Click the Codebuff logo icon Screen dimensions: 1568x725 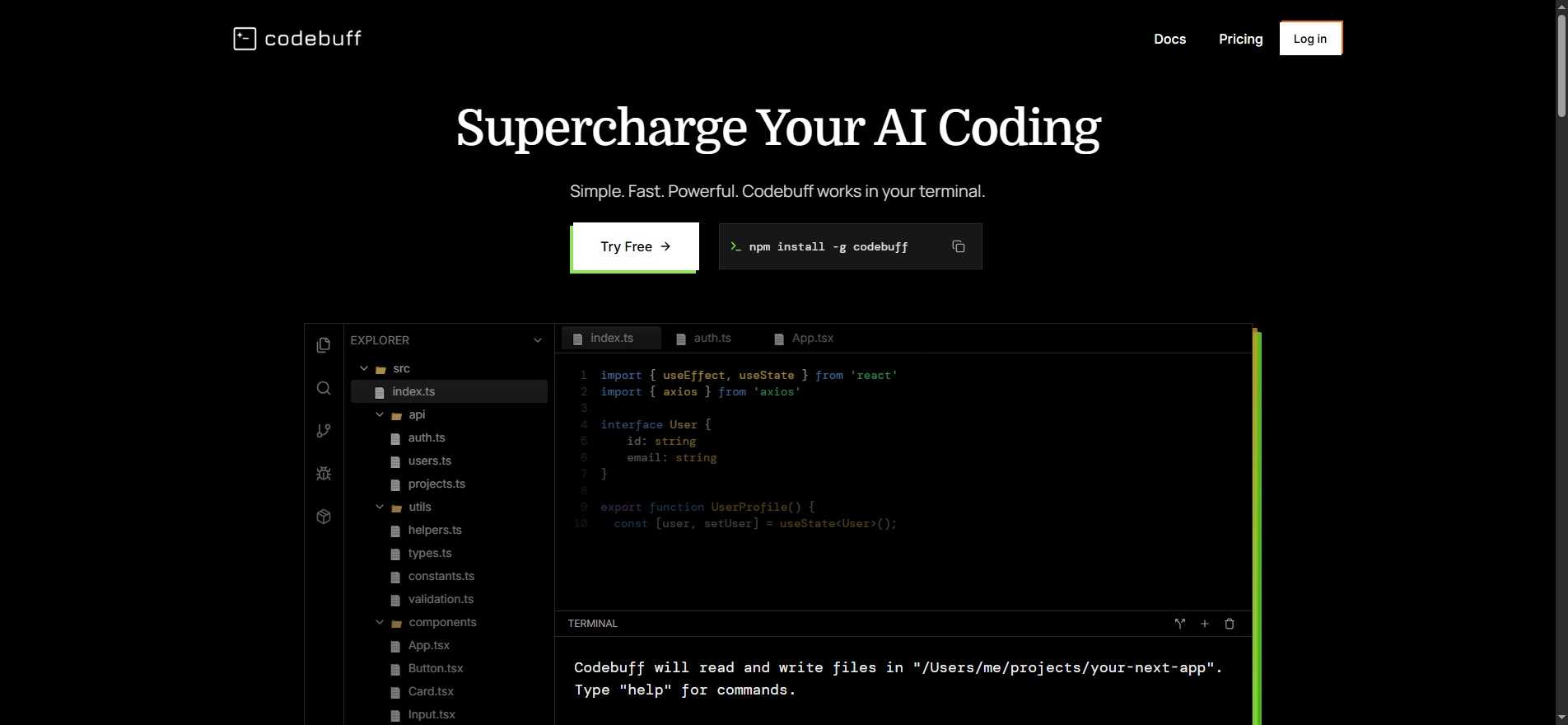[x=245, y=39]
